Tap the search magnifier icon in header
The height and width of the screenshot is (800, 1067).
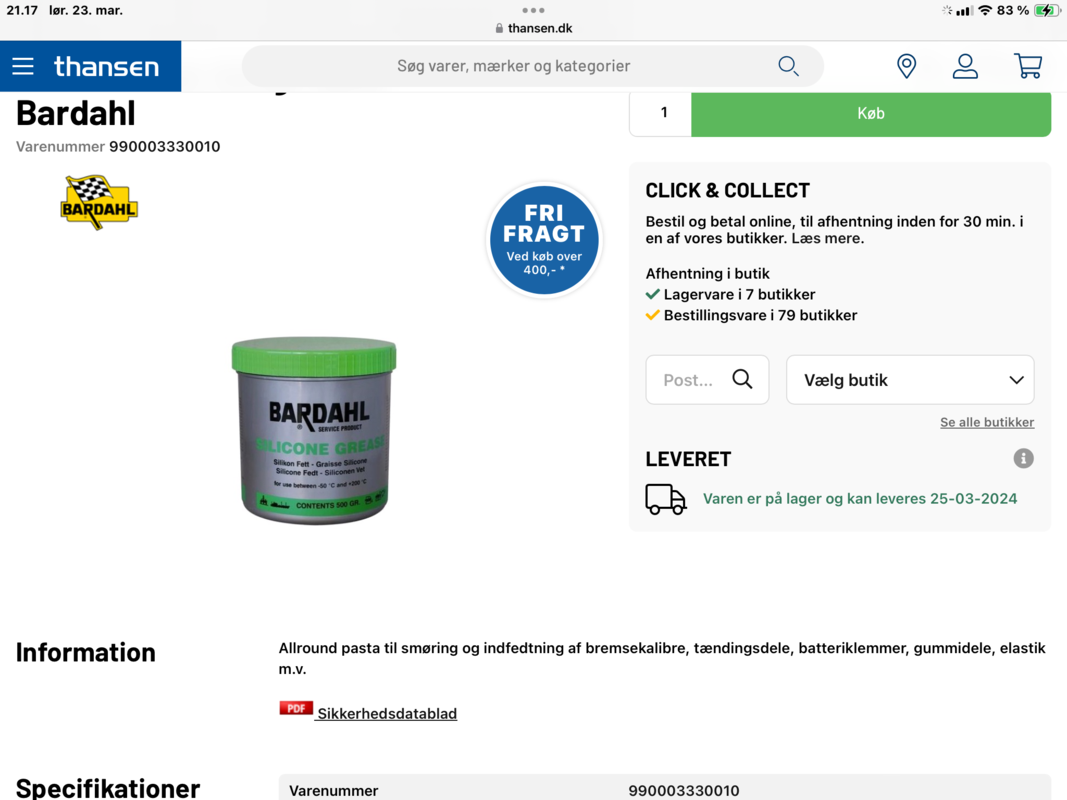pos(788,66)
